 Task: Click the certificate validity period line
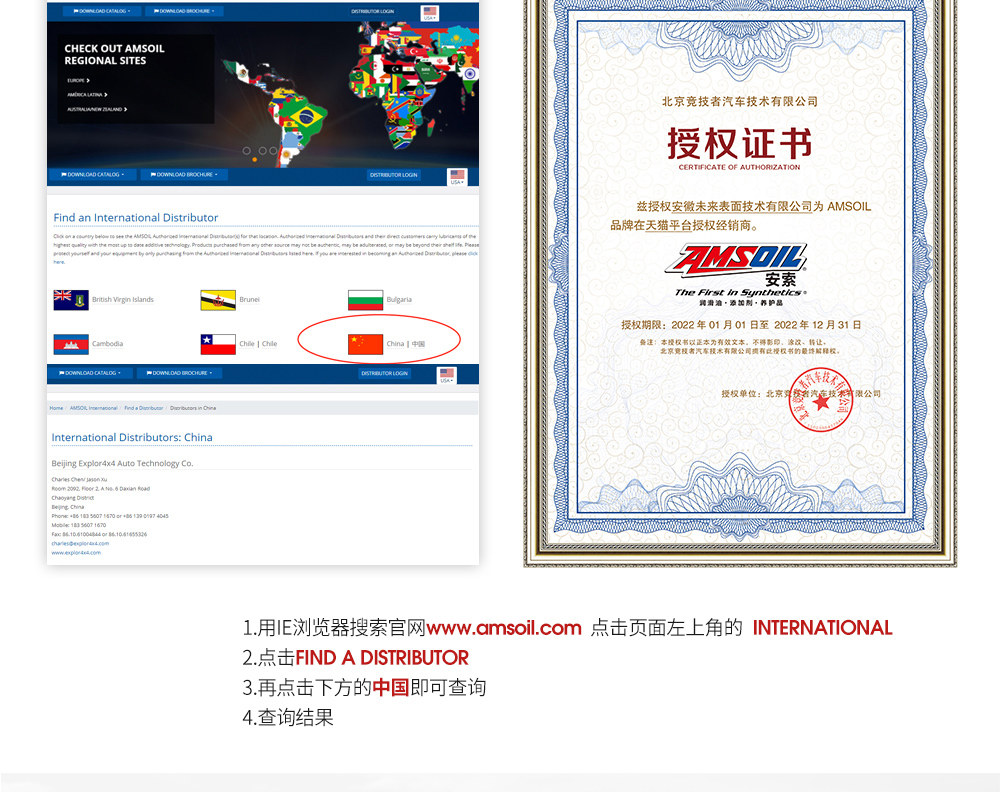pos(741,325)
